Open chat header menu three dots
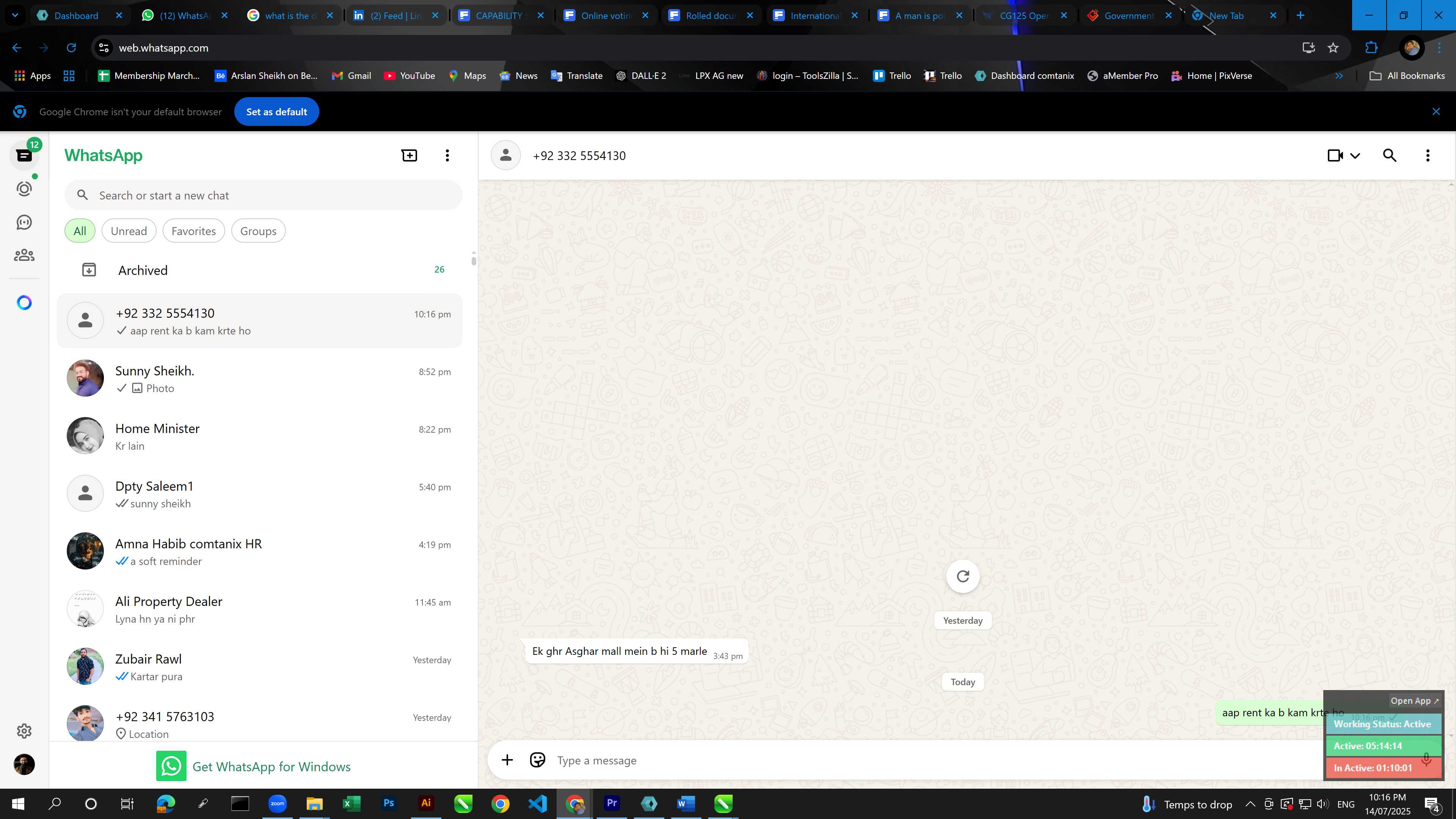The width and height of the screenshot is (1456, 819). [x=1428, y=155]
